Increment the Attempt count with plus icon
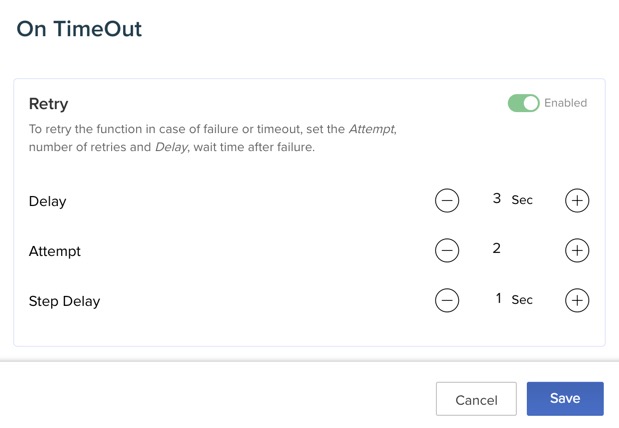Image resolution: width=619 pixels, height=428 pixels. pos(577,250)
